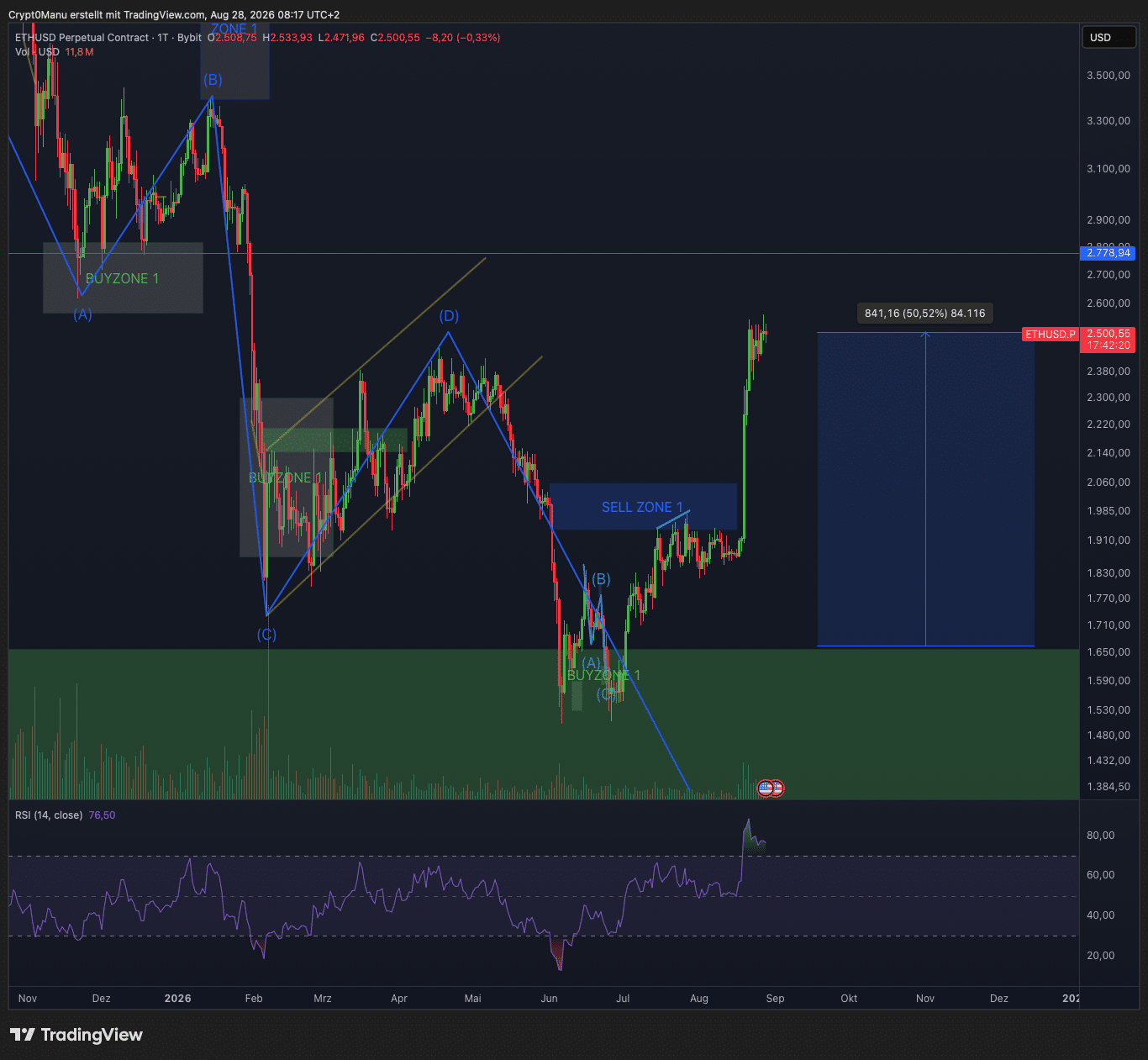The image size is (1148, 1060).
Task: Click the 1.650,00 price axis label
Action: point(1109,652)
